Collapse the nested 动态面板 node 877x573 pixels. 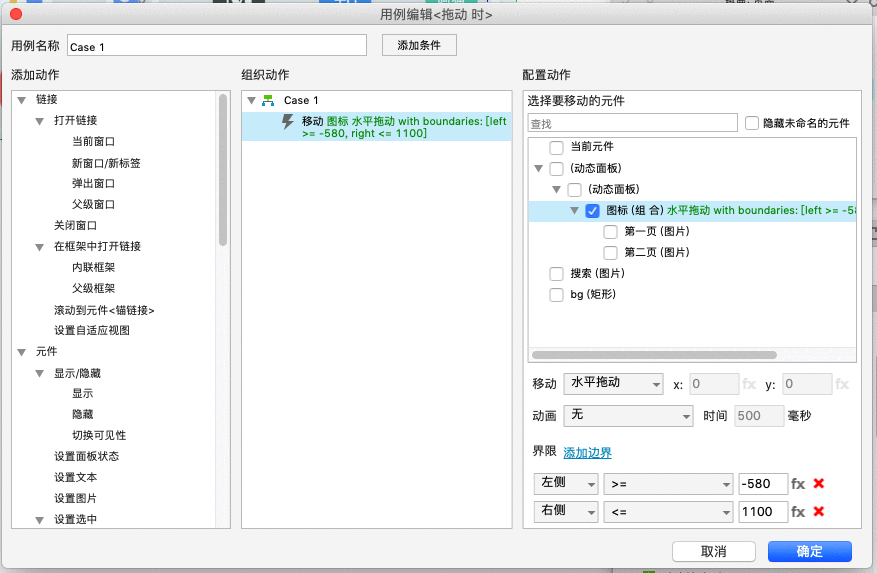(x=557, y=190)
